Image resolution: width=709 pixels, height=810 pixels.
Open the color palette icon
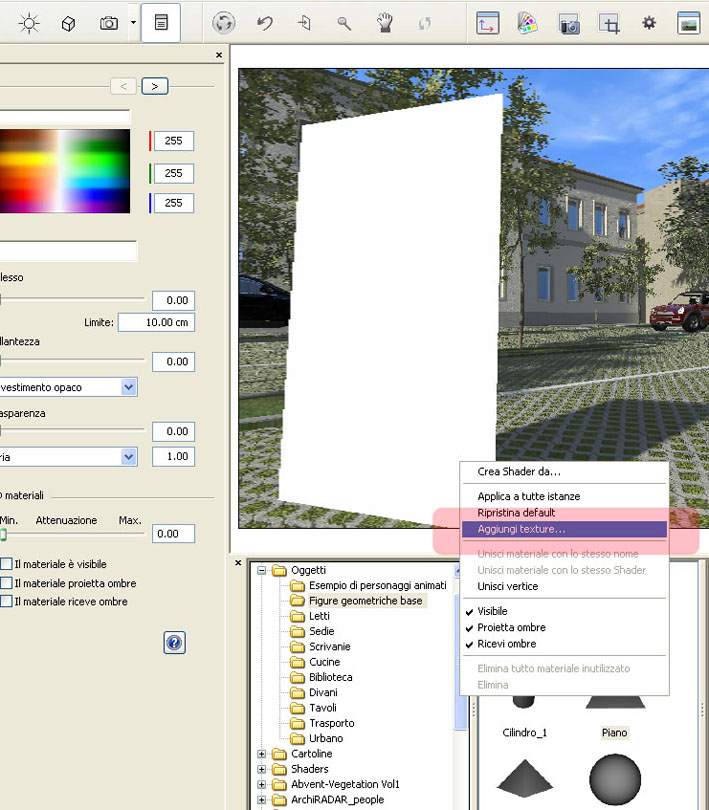[x=528, y=23]
